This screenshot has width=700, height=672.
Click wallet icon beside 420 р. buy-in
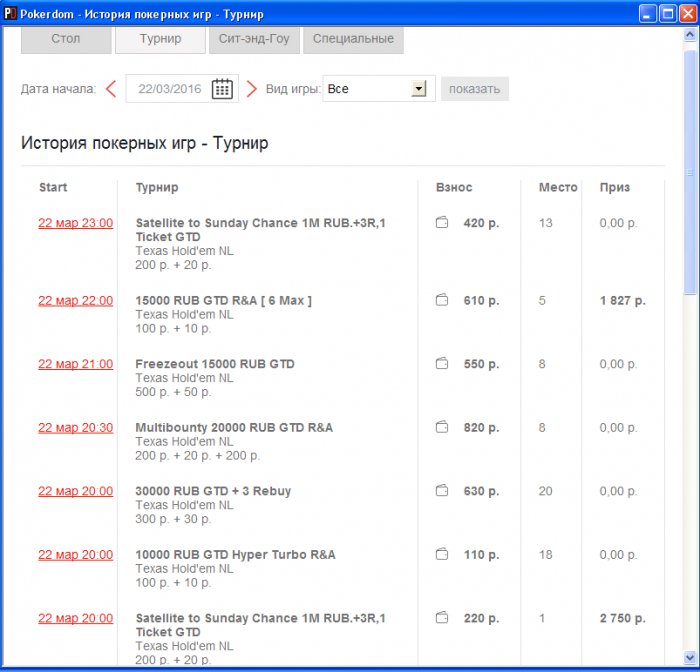[442, 222]
